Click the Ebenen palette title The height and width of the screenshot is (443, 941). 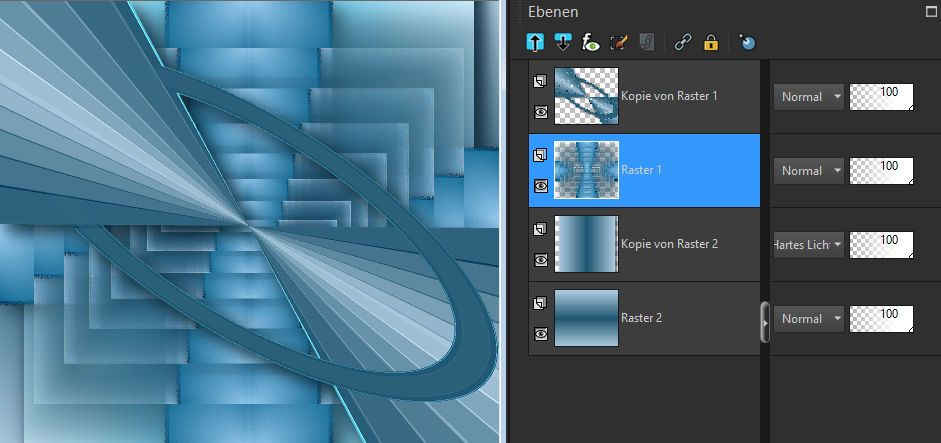click(553, 12)
